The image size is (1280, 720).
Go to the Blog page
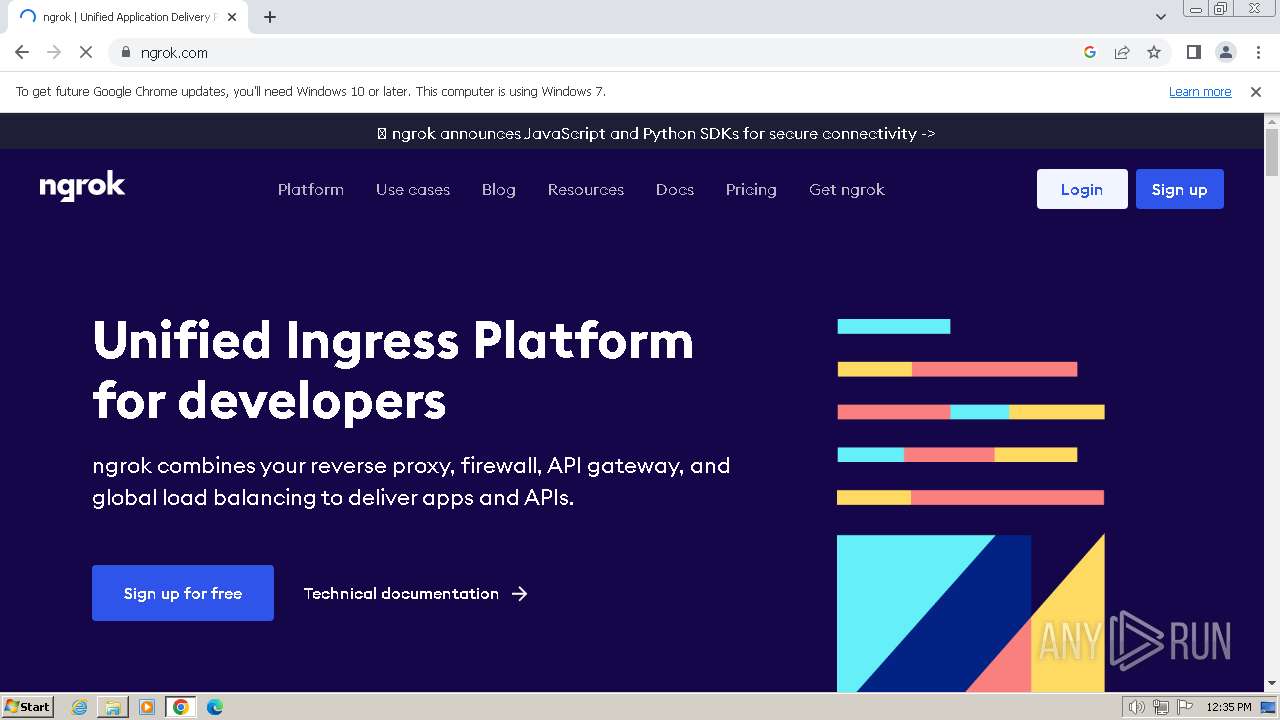[499, 189]
